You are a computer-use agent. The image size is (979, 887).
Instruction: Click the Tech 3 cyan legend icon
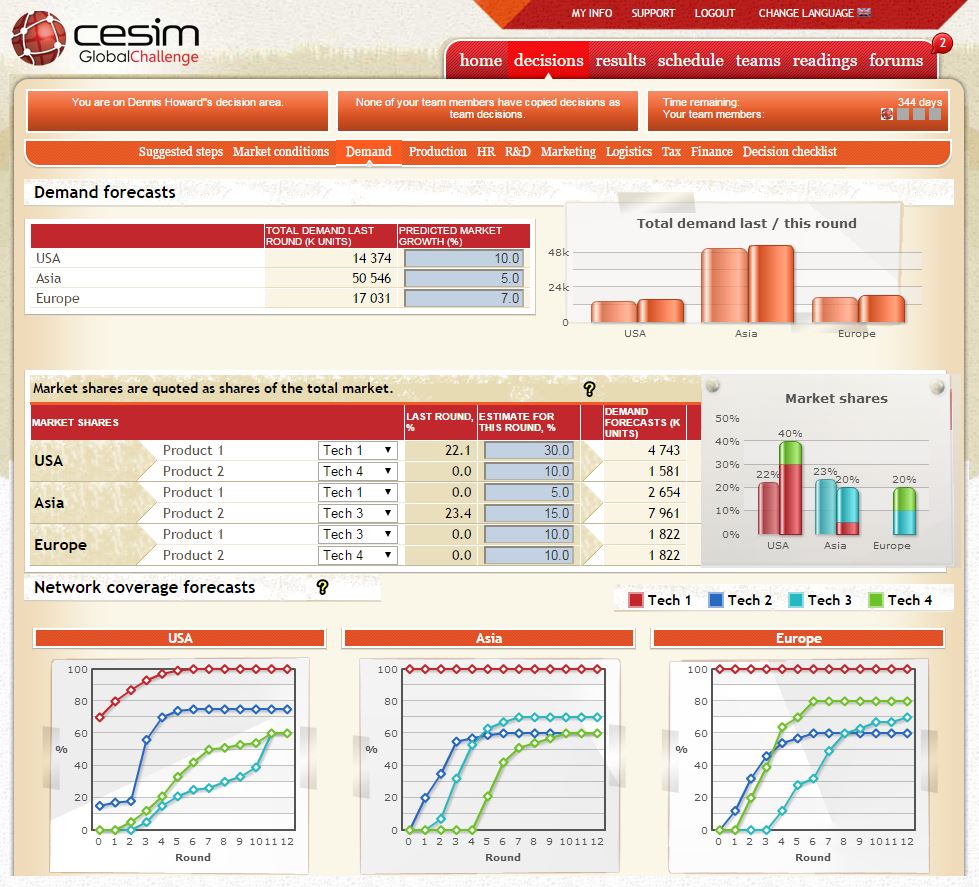(795, 600)
